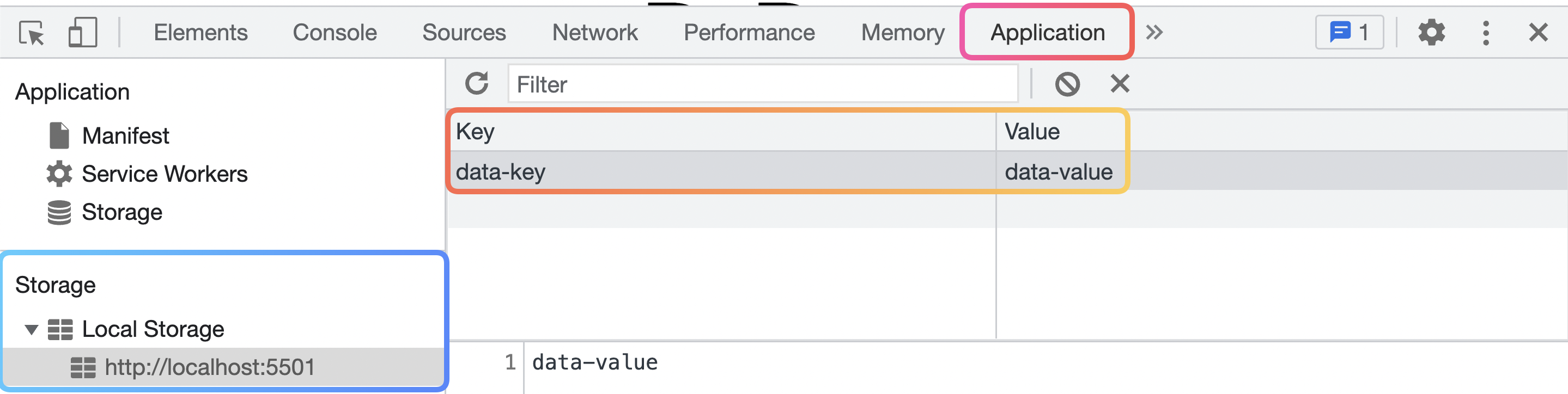This screenshot has height=394, width=1568.
Task: Activate the inspect element picker
Action: pos(31,33)
